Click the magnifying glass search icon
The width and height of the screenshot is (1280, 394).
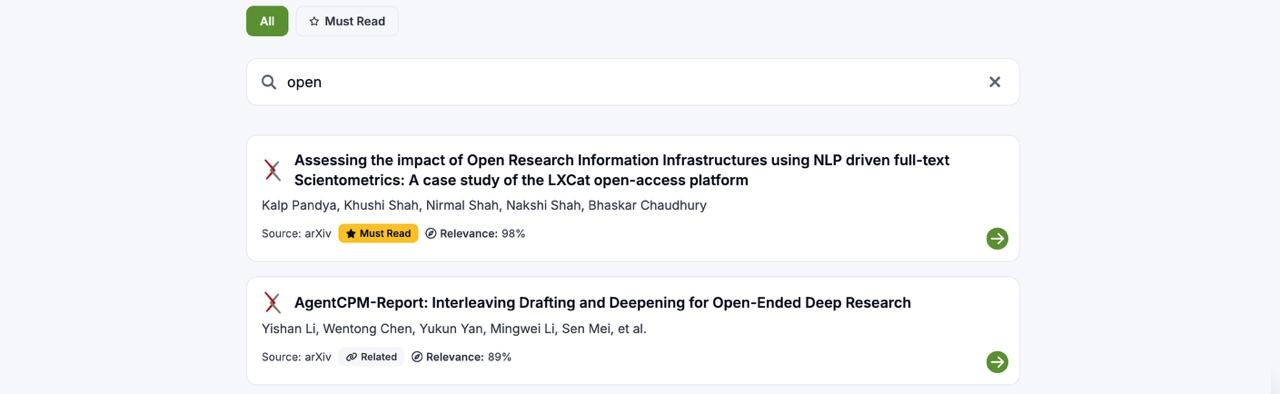pyautogui.click(x=269, y=82)
